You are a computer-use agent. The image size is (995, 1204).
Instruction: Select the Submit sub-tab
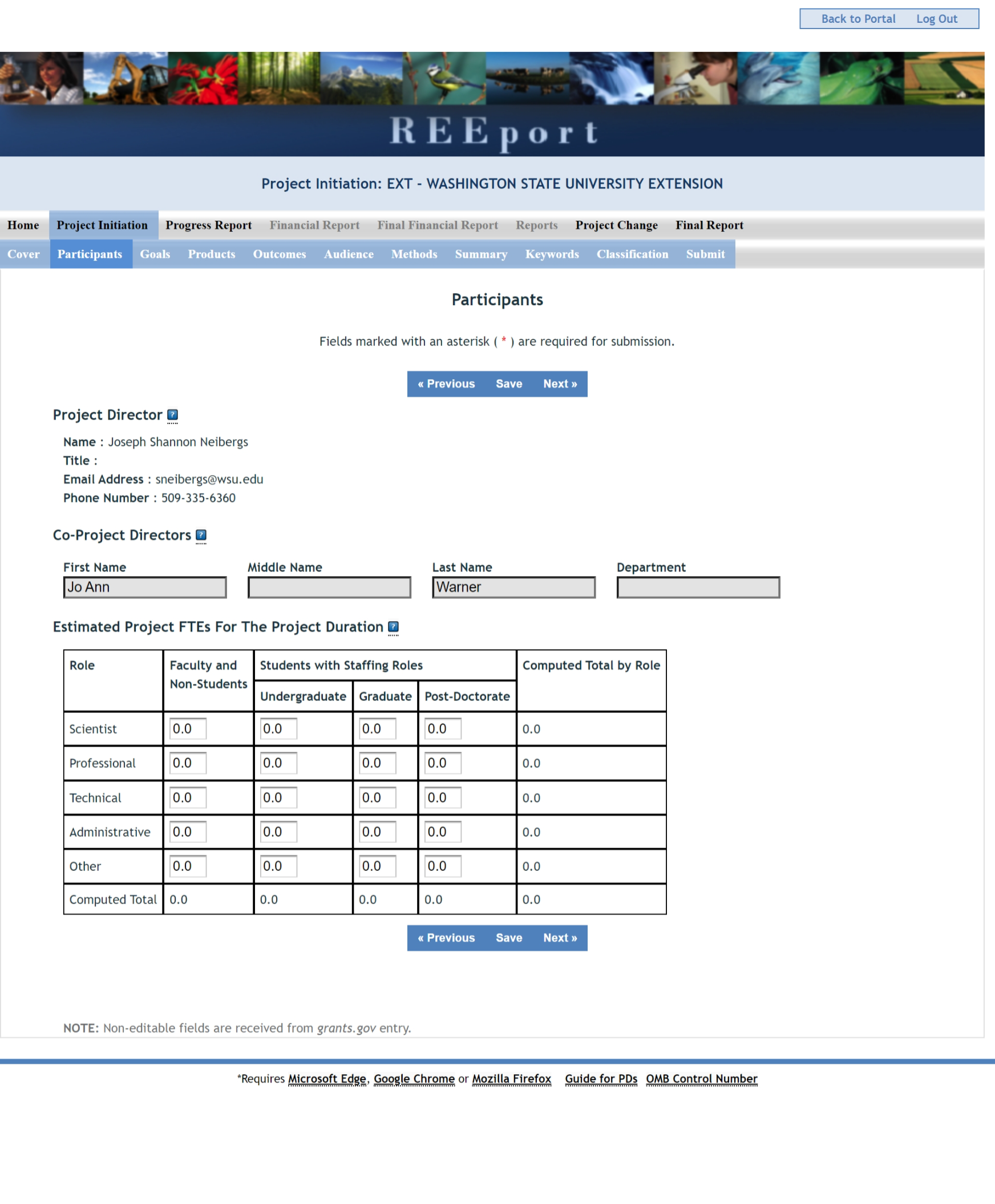tap(705, 254)
